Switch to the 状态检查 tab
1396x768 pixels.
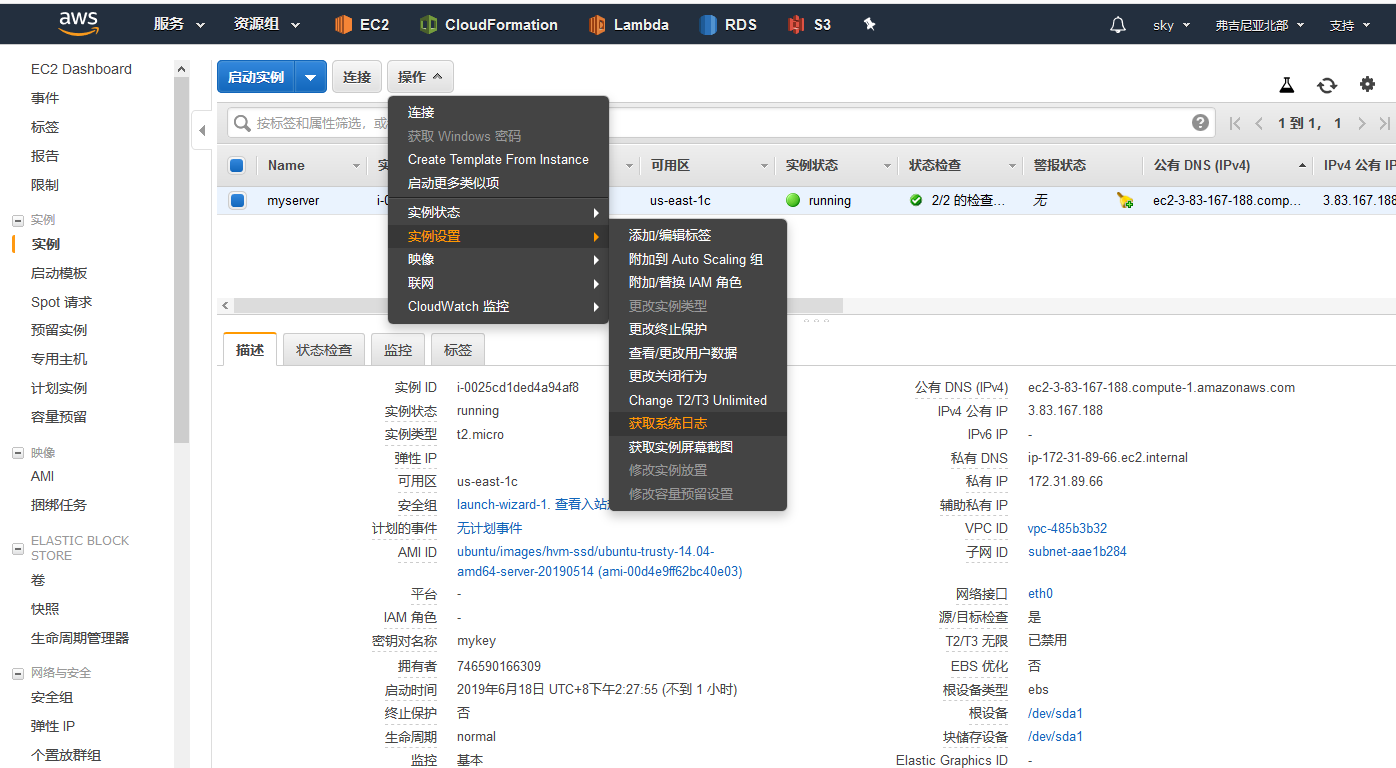point(324,350)
